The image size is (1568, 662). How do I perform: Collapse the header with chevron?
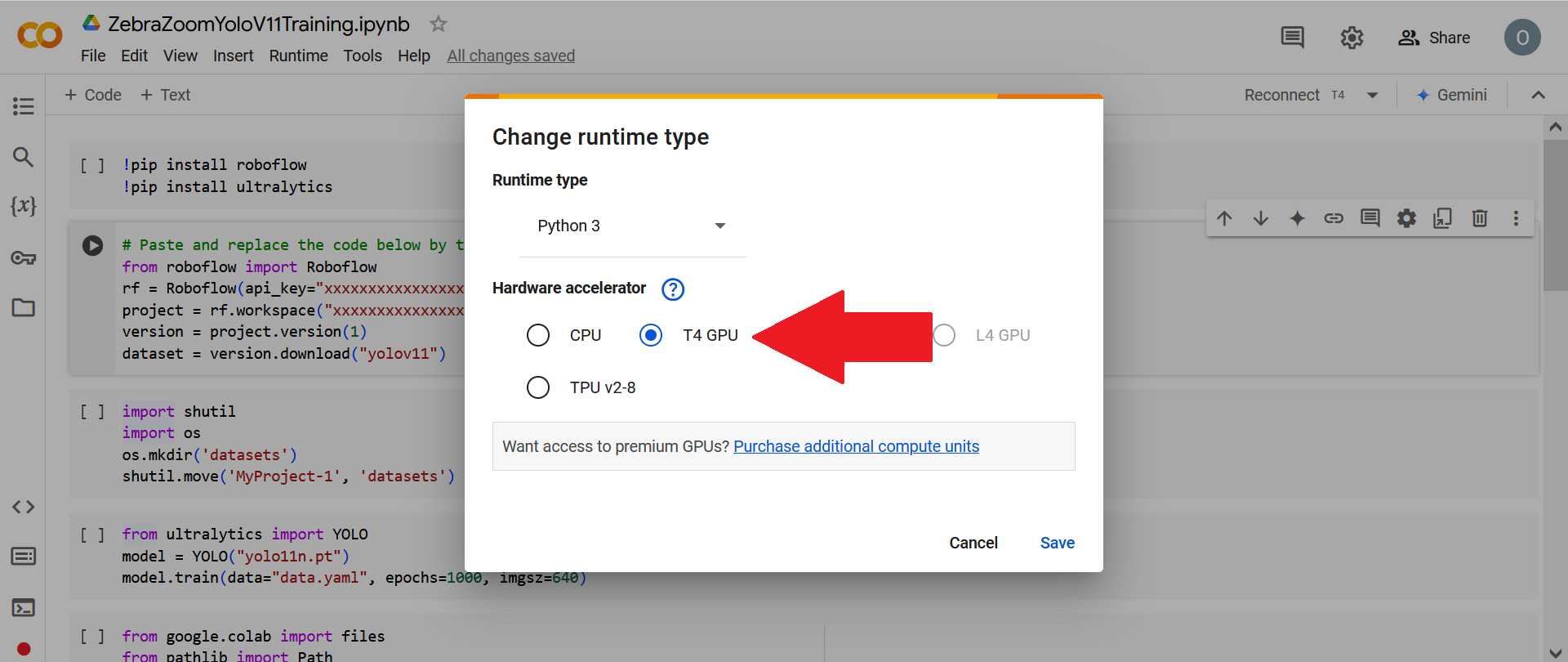1539,95
